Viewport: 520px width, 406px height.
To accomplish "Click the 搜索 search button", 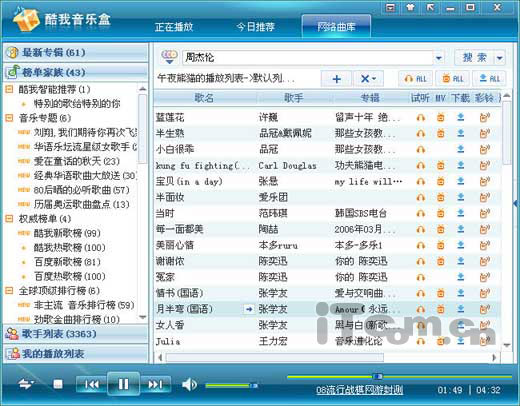I will [x=475, y=58].
